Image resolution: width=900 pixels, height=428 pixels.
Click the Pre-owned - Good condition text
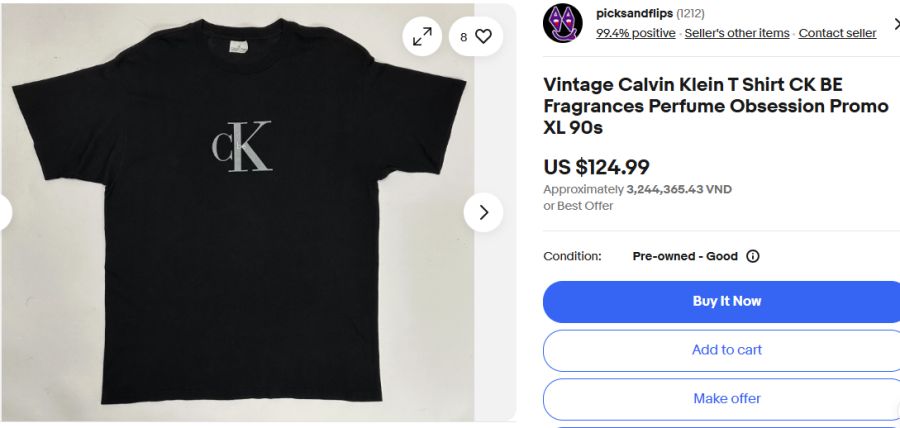coord(685,256)
